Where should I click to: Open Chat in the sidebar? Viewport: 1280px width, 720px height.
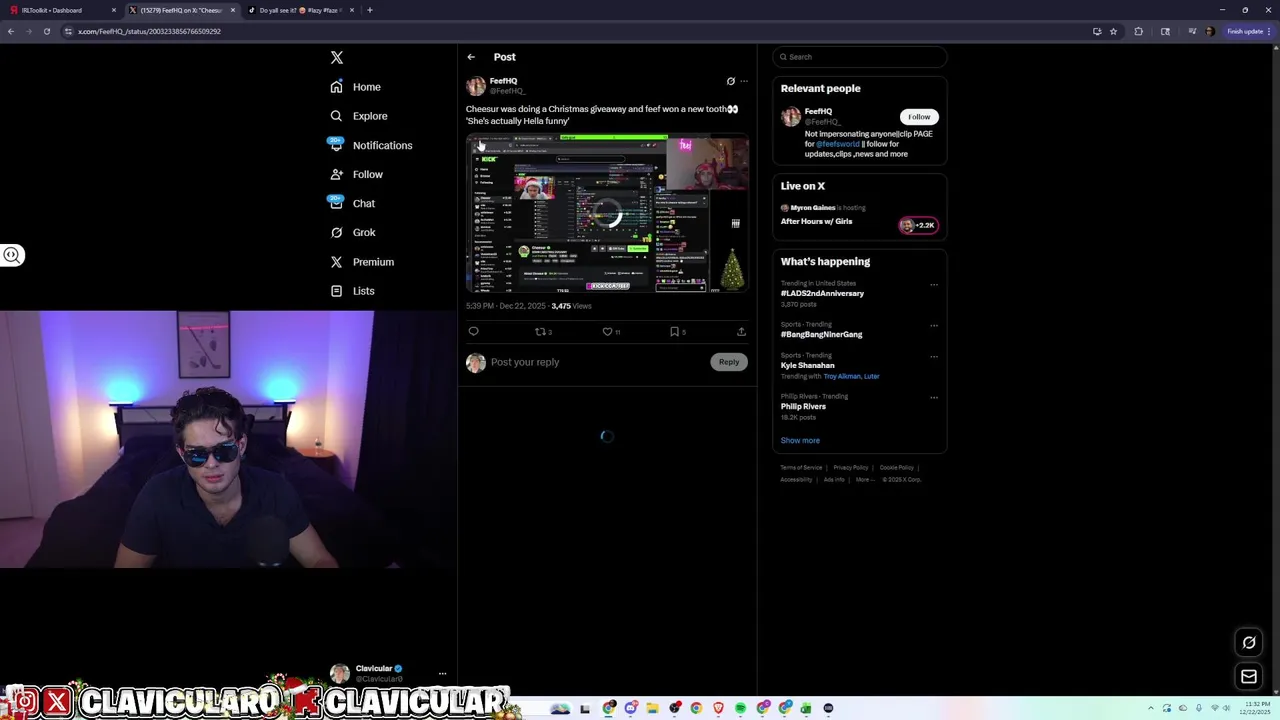click(x=352, y=203)
